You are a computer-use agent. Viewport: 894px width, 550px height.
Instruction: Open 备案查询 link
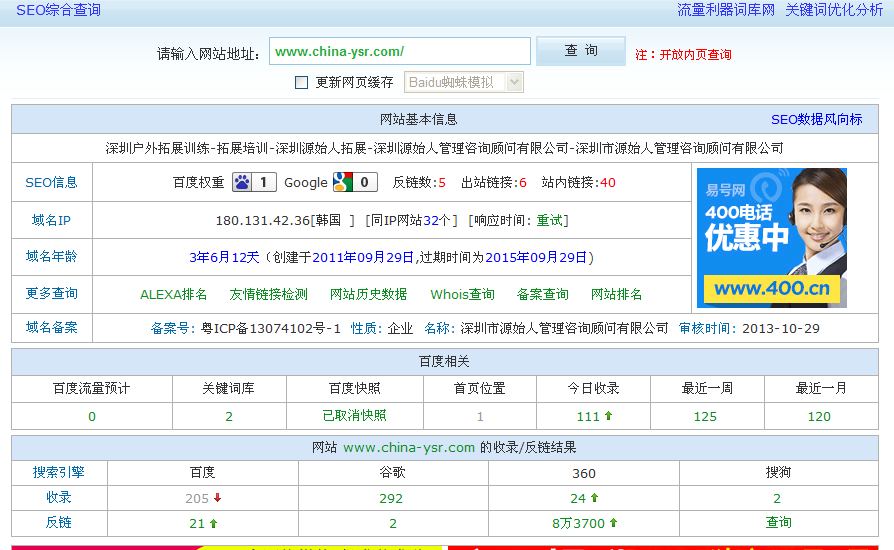click(x=542, y=295)
